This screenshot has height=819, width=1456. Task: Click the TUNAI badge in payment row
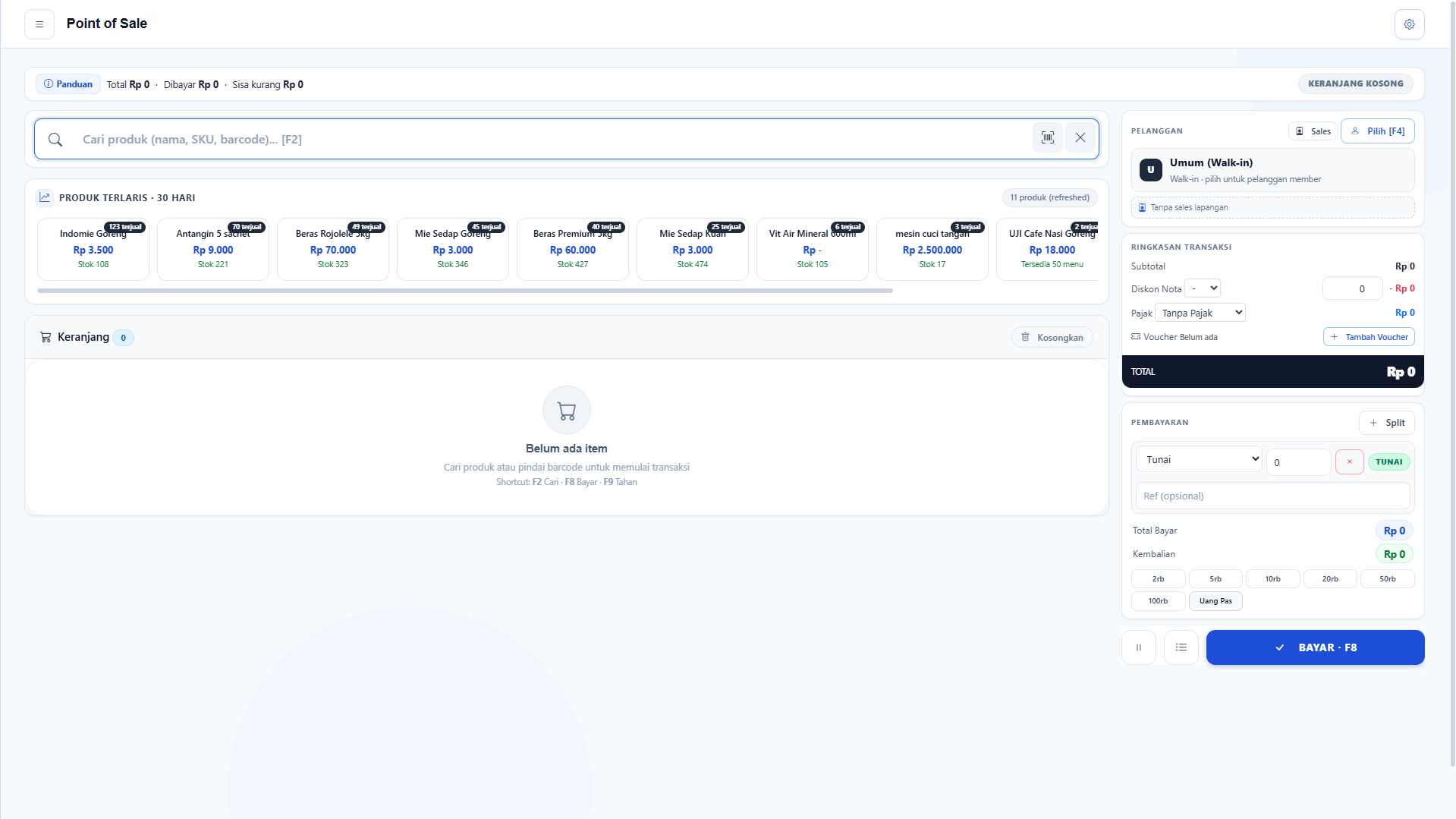[x=1388, y=461]
